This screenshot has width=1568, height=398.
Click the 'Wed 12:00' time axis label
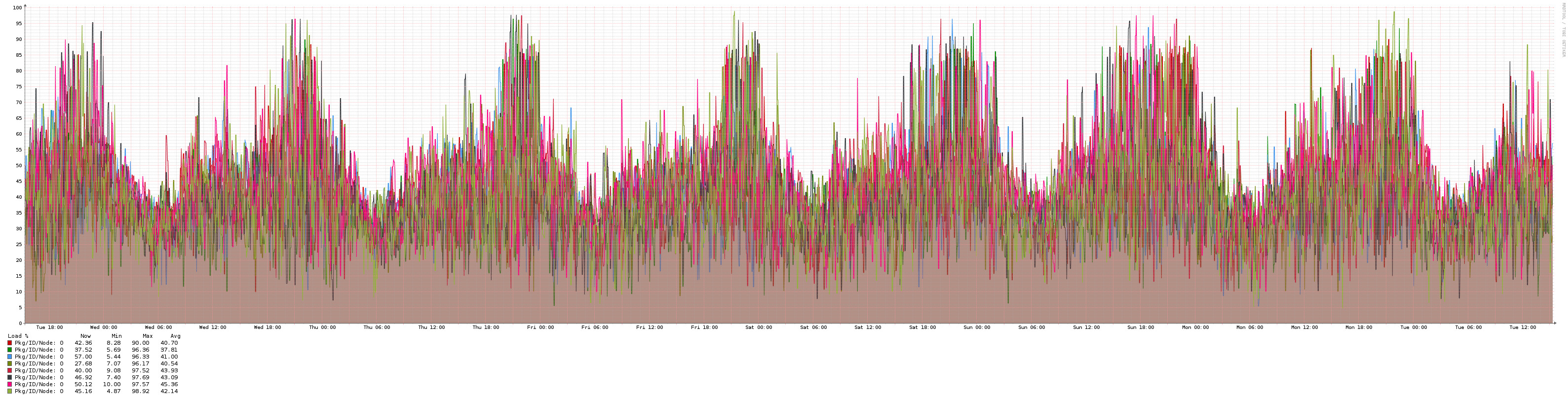click(x=213, y=327)
